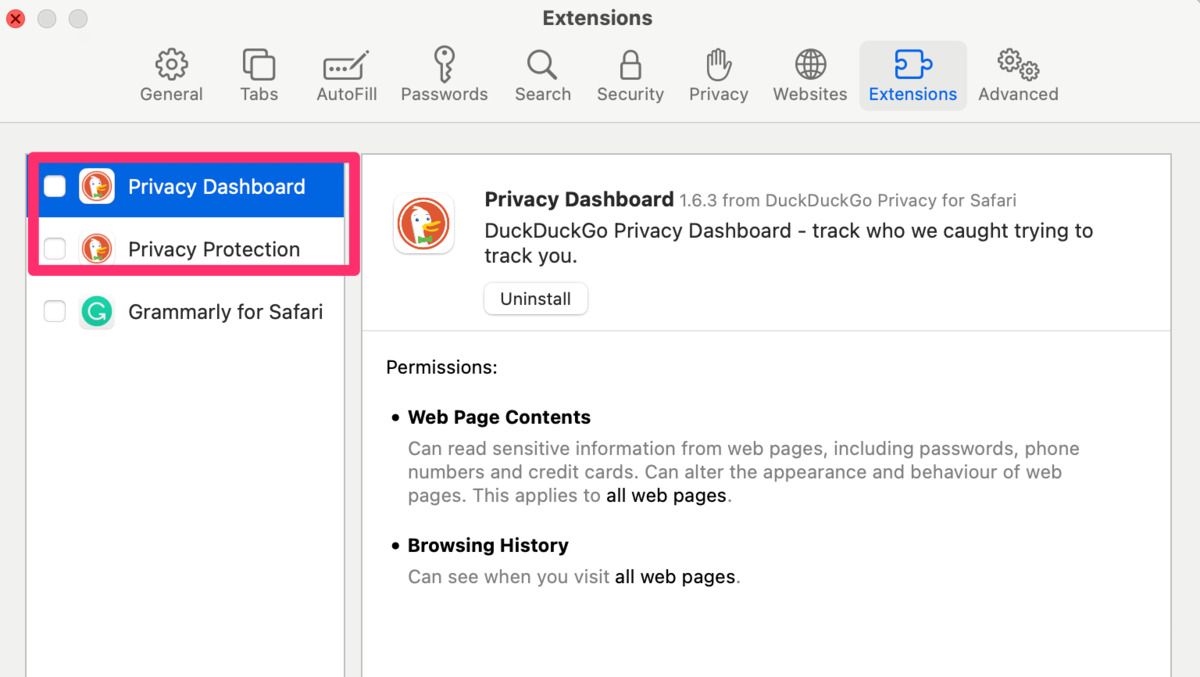Image resolution: width=1200 pixels, height=677 pixels.
Task: Click the Advanced tab label
Action: (1018, 94)
